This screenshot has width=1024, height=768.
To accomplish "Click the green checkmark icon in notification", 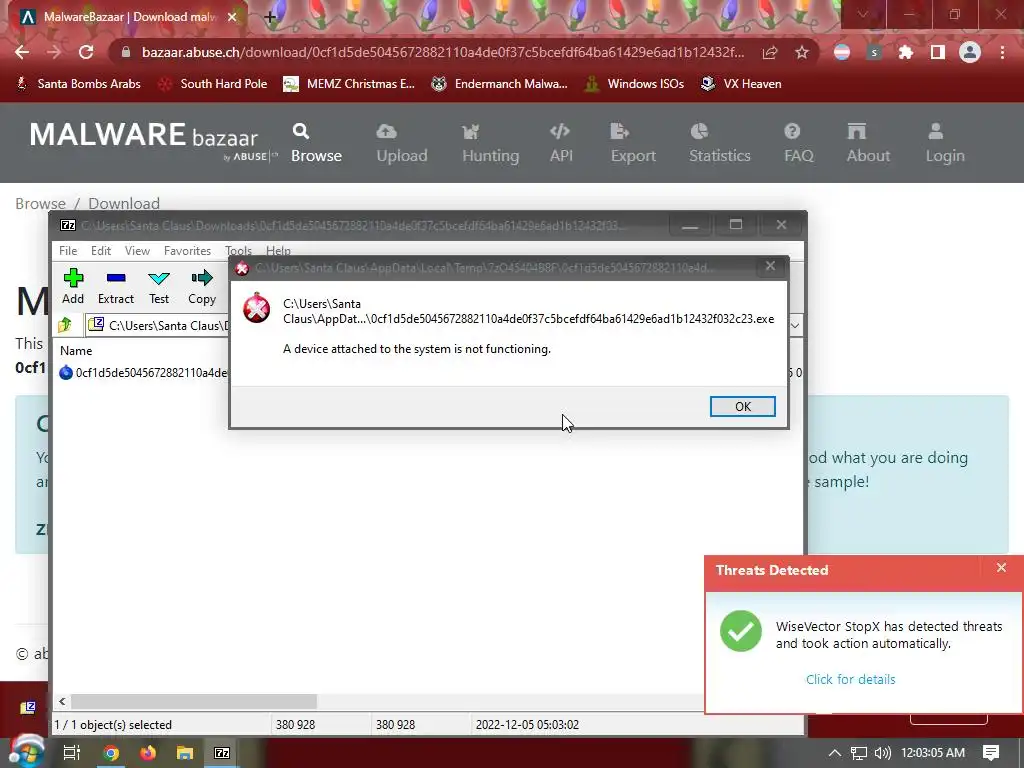I will [741, 632].
